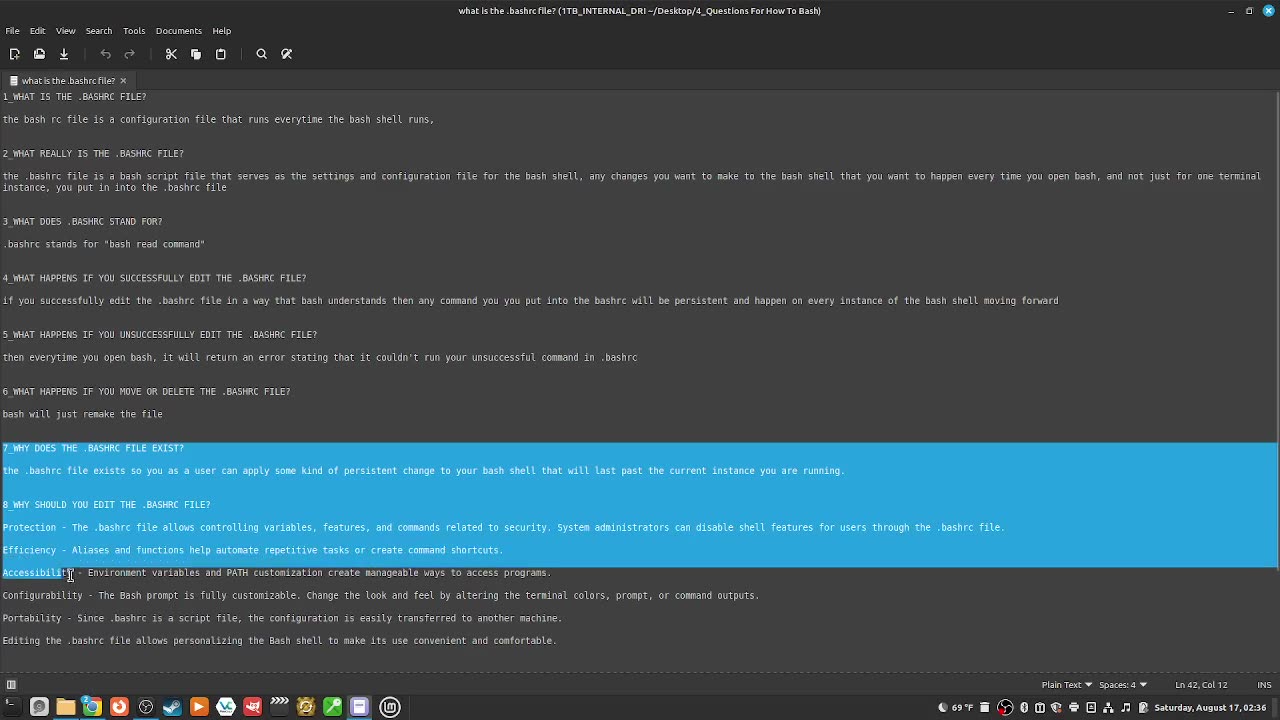
Task: Click heading '5_WHAT HAPPENS IF YOU UNSUCCESSFULLY EDIT'
Action: [x=160, y=335]
